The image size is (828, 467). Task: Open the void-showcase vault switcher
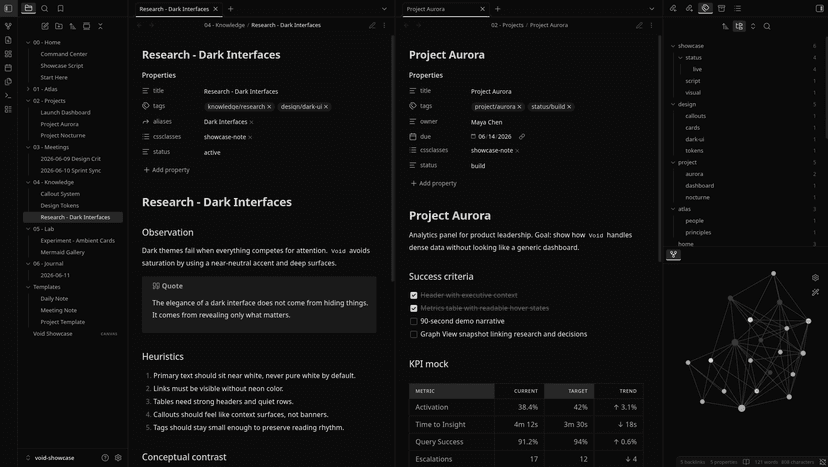click(50, 458)
